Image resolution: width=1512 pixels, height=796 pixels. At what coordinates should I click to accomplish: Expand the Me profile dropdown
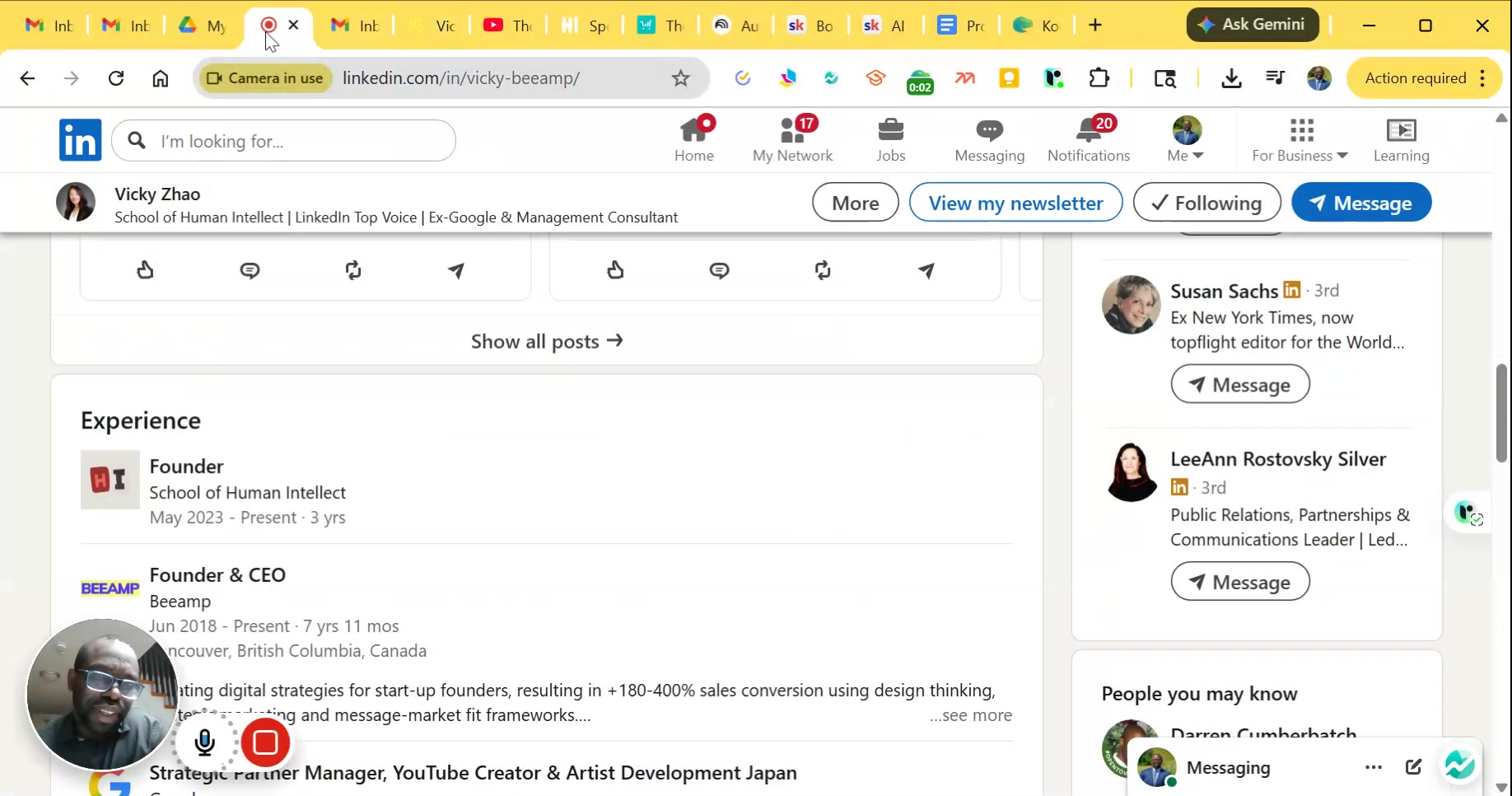pyautogui.click(x=1186, y=140)
